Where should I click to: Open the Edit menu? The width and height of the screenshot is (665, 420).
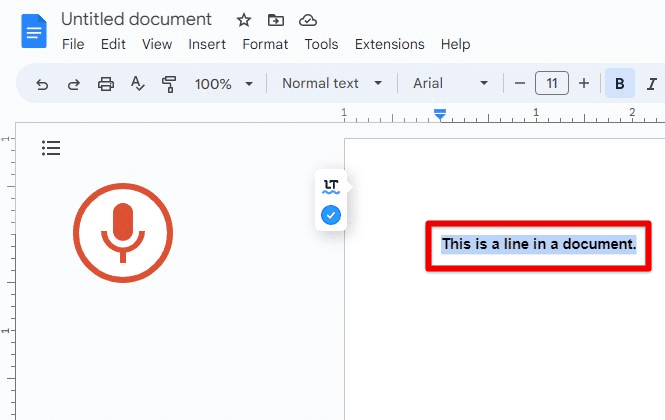113,44
